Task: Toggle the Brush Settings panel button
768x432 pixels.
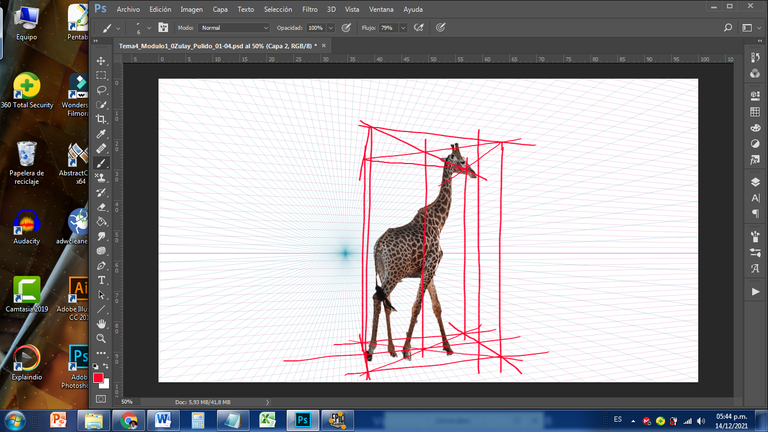Action: coord(163,28)
